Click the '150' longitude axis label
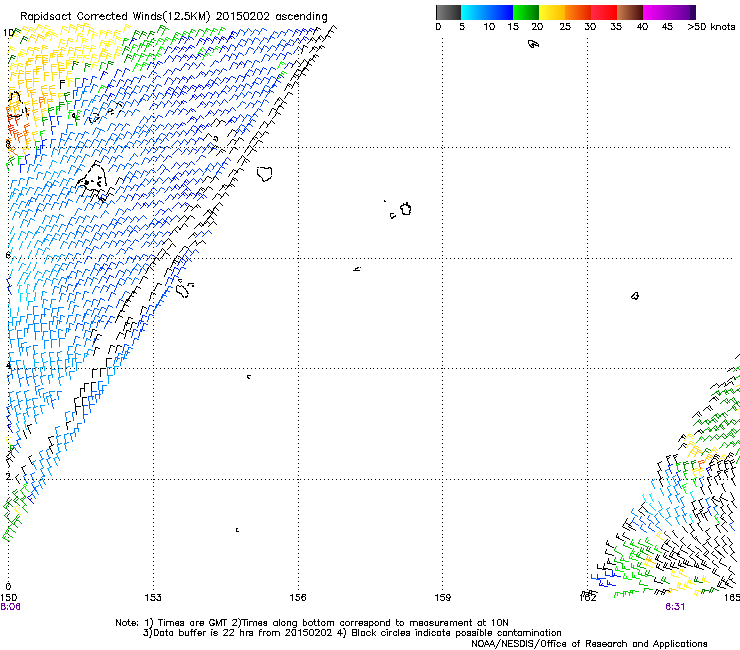The image size is (740, 650). coord(8,598)
